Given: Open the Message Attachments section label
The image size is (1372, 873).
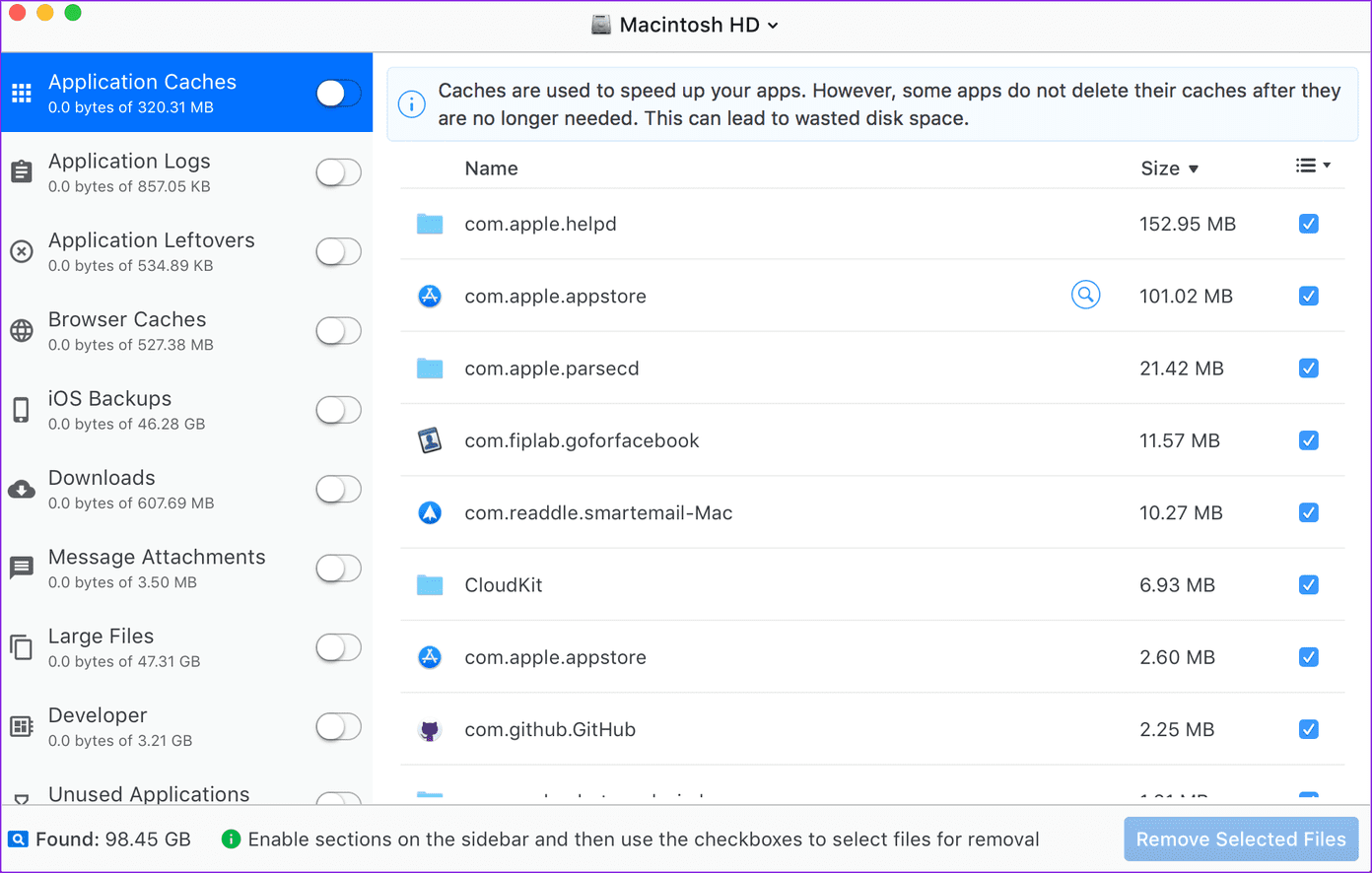Looking at the screenshot, I should pyautogui.click(x=157, y=557).
